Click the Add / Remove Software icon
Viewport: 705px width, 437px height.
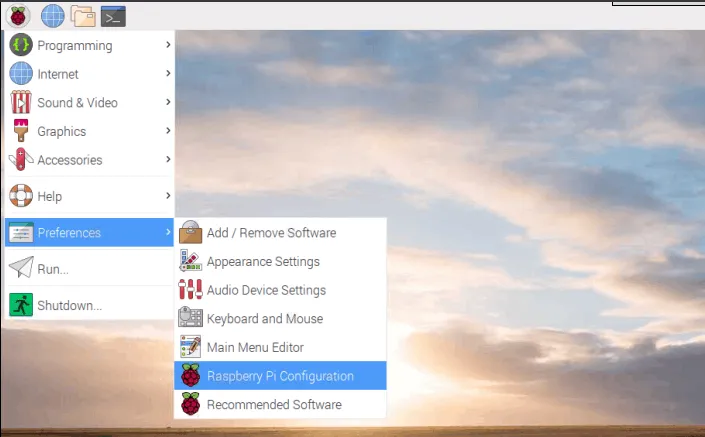click(190, 233)
